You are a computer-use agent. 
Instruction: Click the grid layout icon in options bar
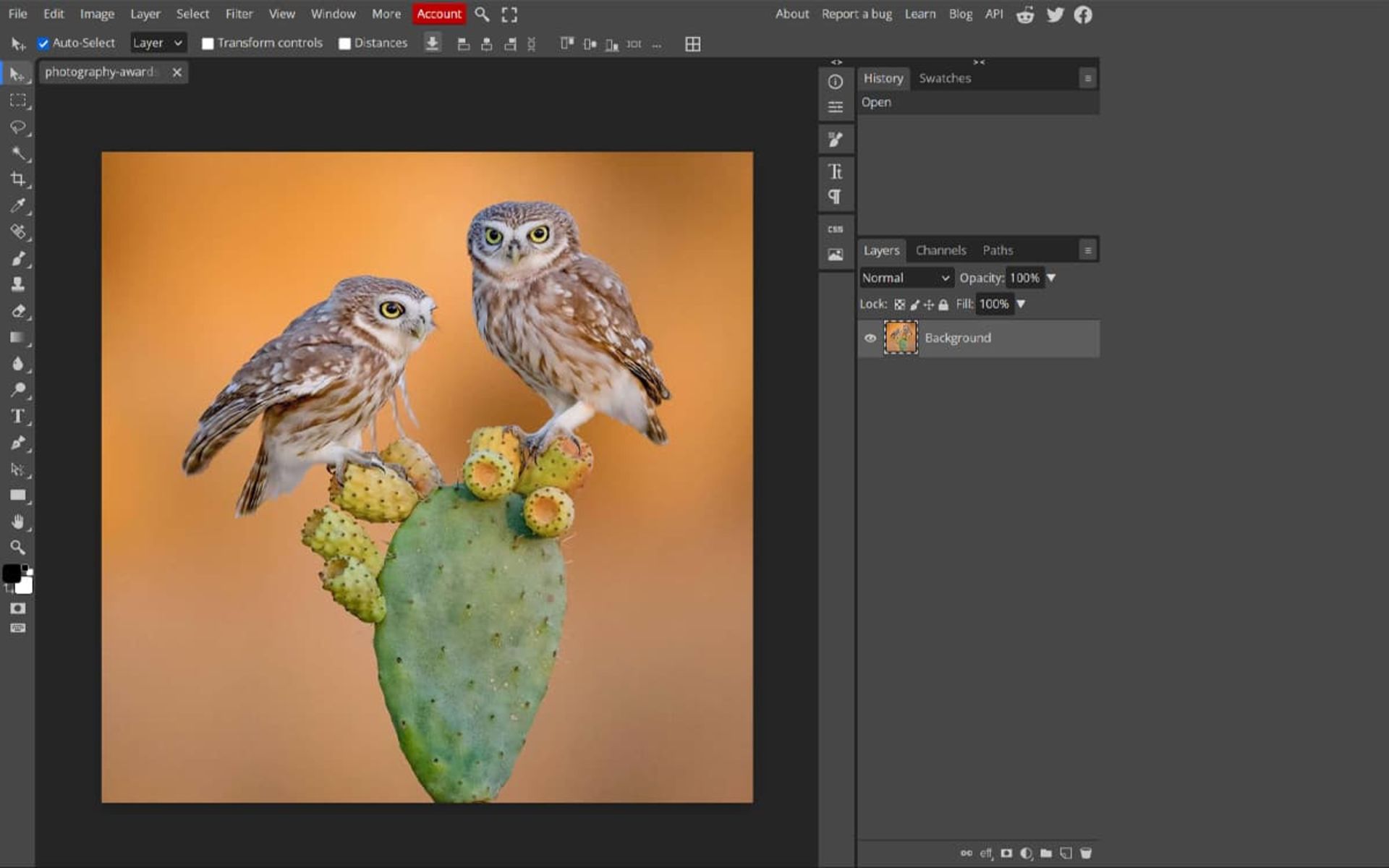[692, 44]
